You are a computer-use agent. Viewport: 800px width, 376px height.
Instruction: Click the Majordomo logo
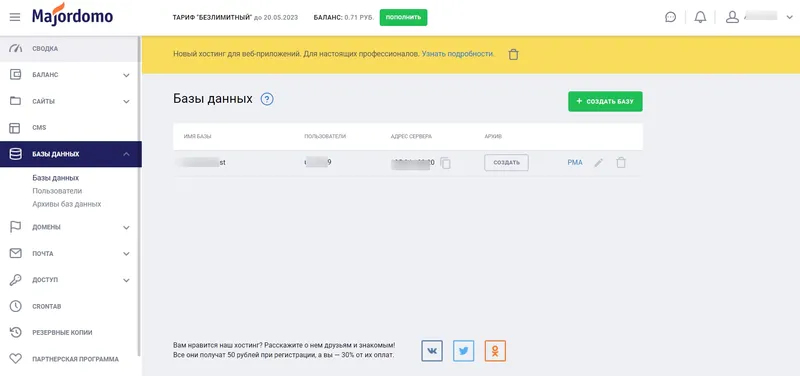coord(72,15)
